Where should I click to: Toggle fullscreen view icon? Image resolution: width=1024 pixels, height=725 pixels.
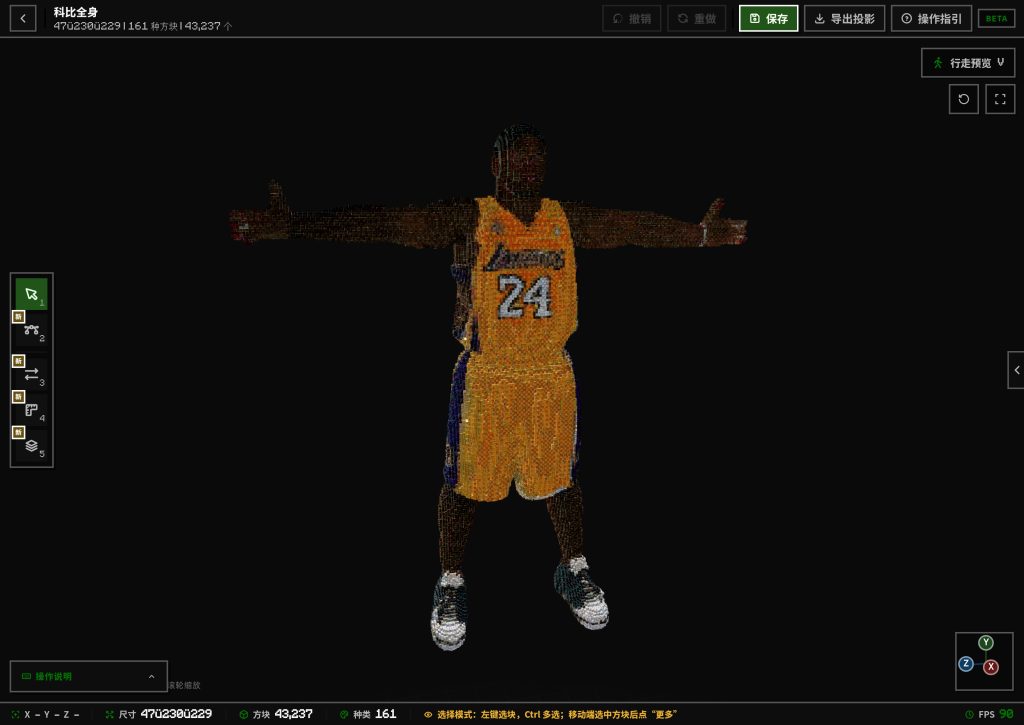(1000, 99)
